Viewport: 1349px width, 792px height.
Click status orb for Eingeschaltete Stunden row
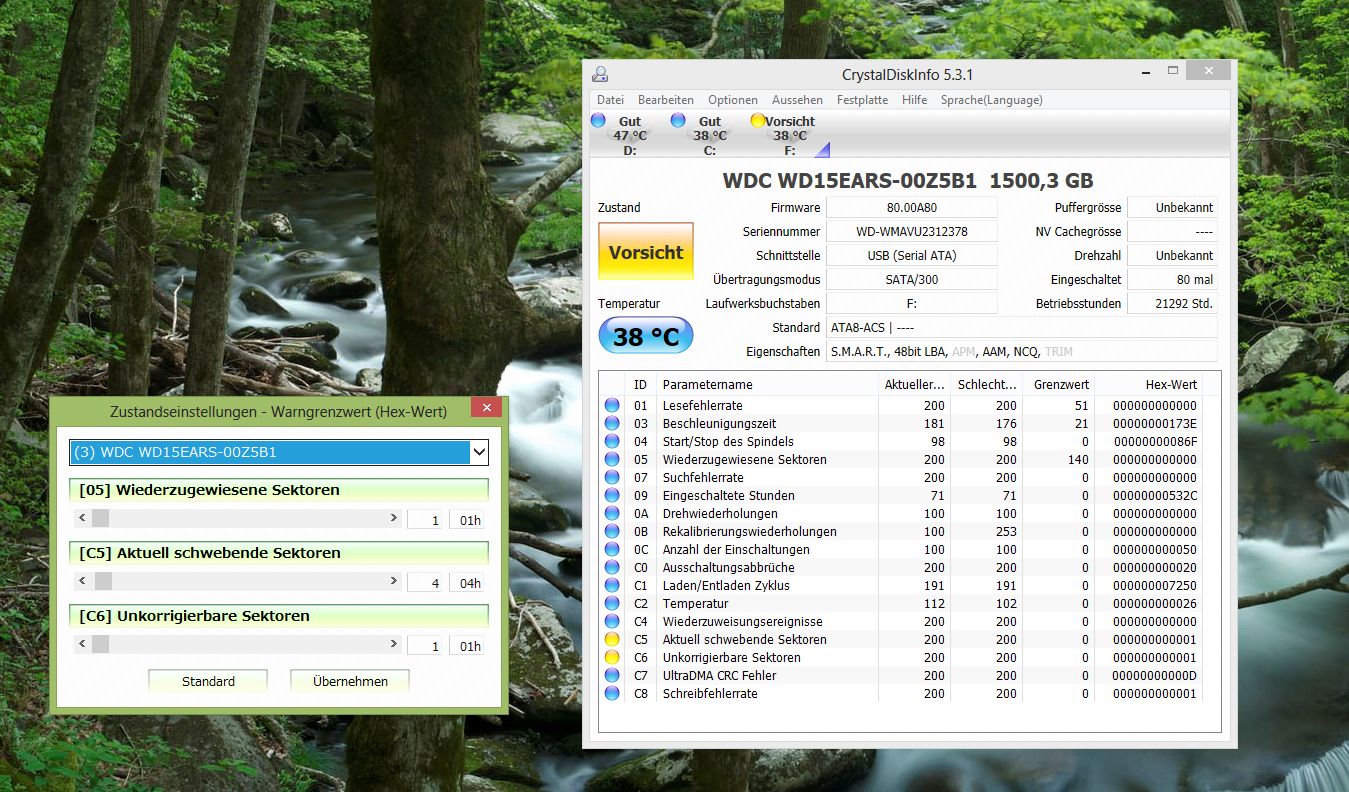tap(612, 495)
